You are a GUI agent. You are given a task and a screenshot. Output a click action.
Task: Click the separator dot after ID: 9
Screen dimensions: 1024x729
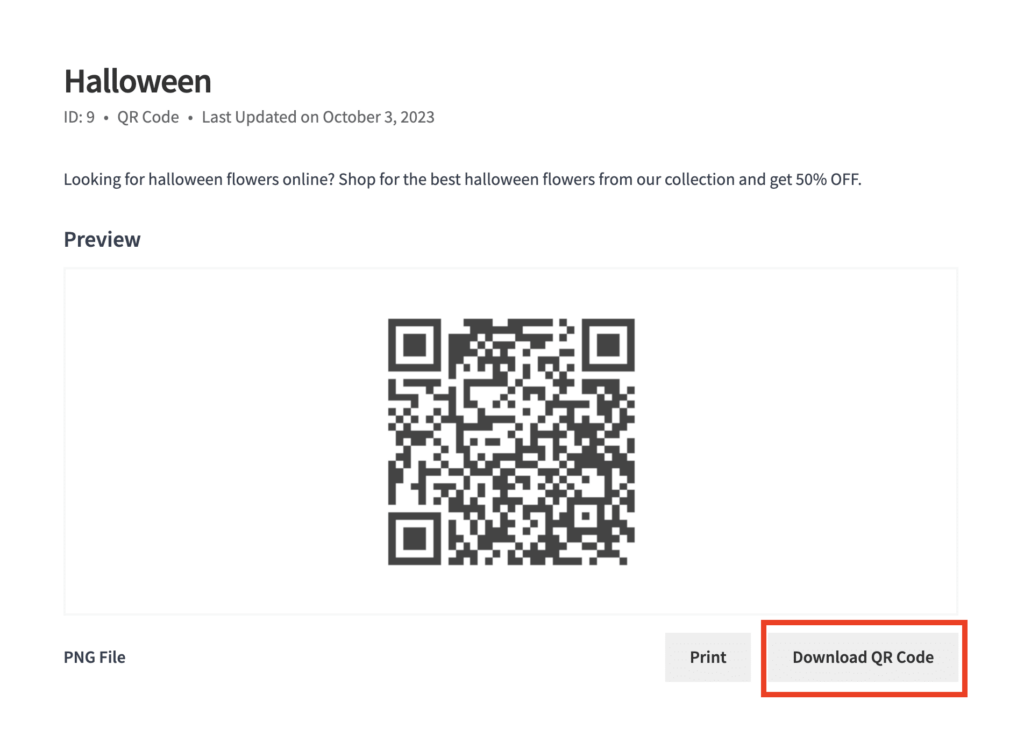(105, 117)
